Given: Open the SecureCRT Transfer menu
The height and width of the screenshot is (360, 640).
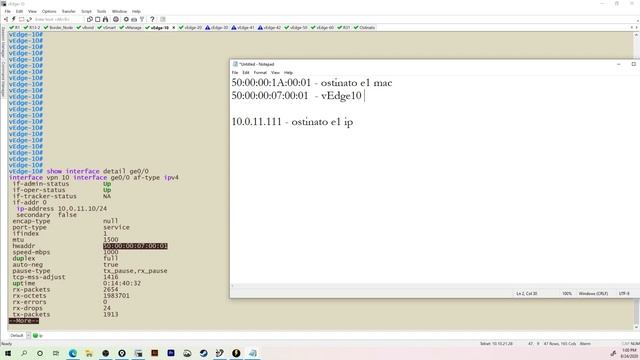Looking at the screenshot, I should [x=69, y=11].
